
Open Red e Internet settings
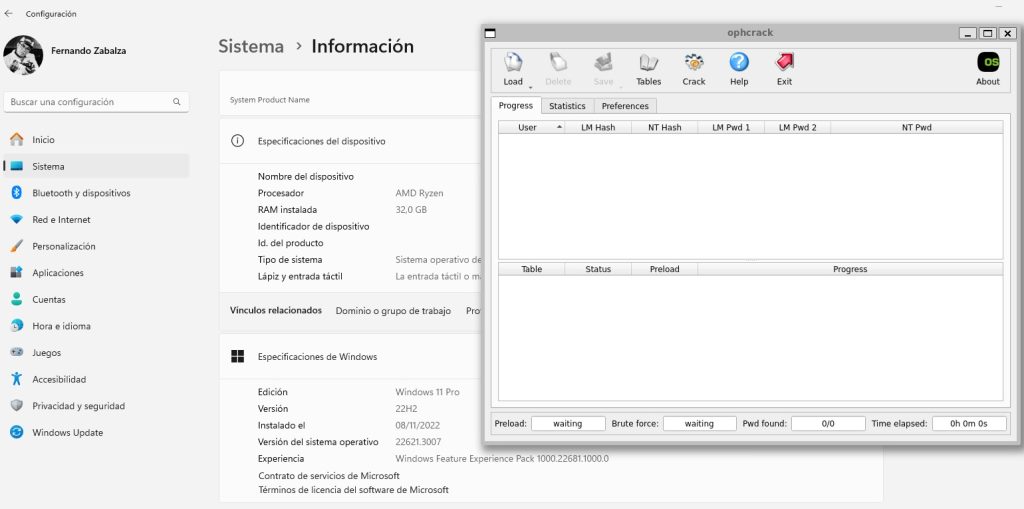click(96, 220)
